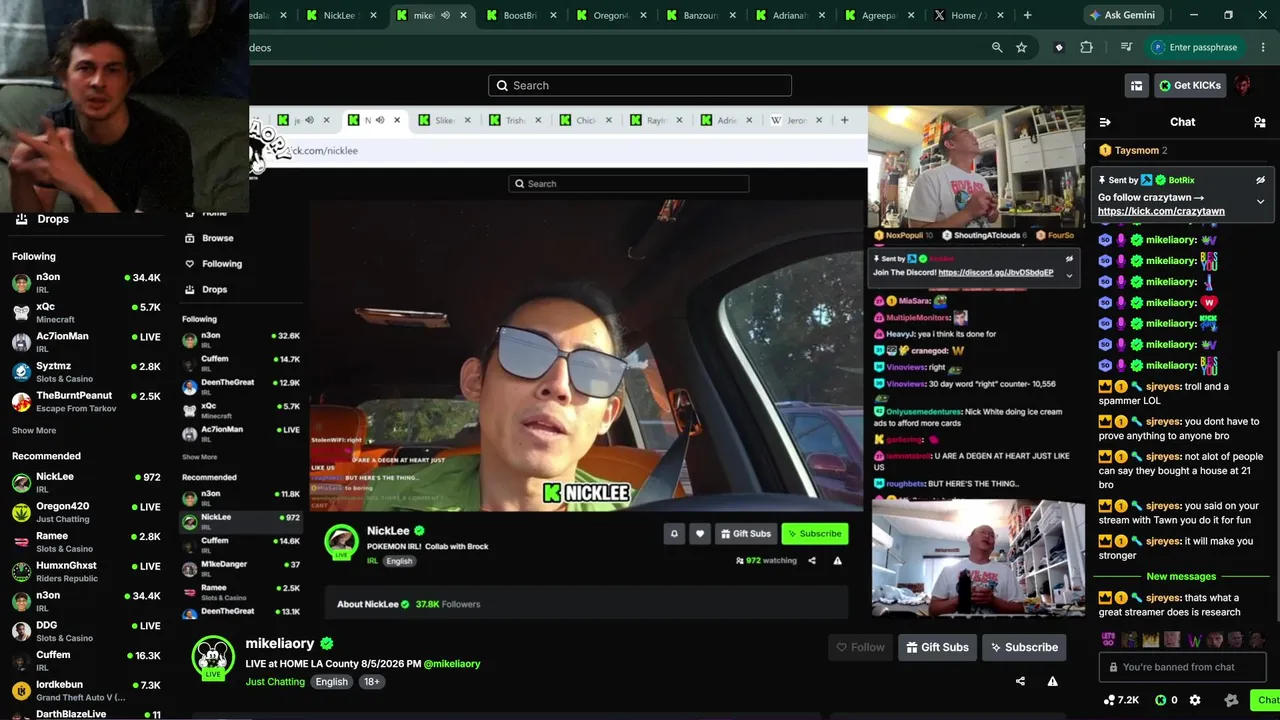1280x720 pixels.
Task: Expand Following list with Show More
Action: tap(34, 431)
